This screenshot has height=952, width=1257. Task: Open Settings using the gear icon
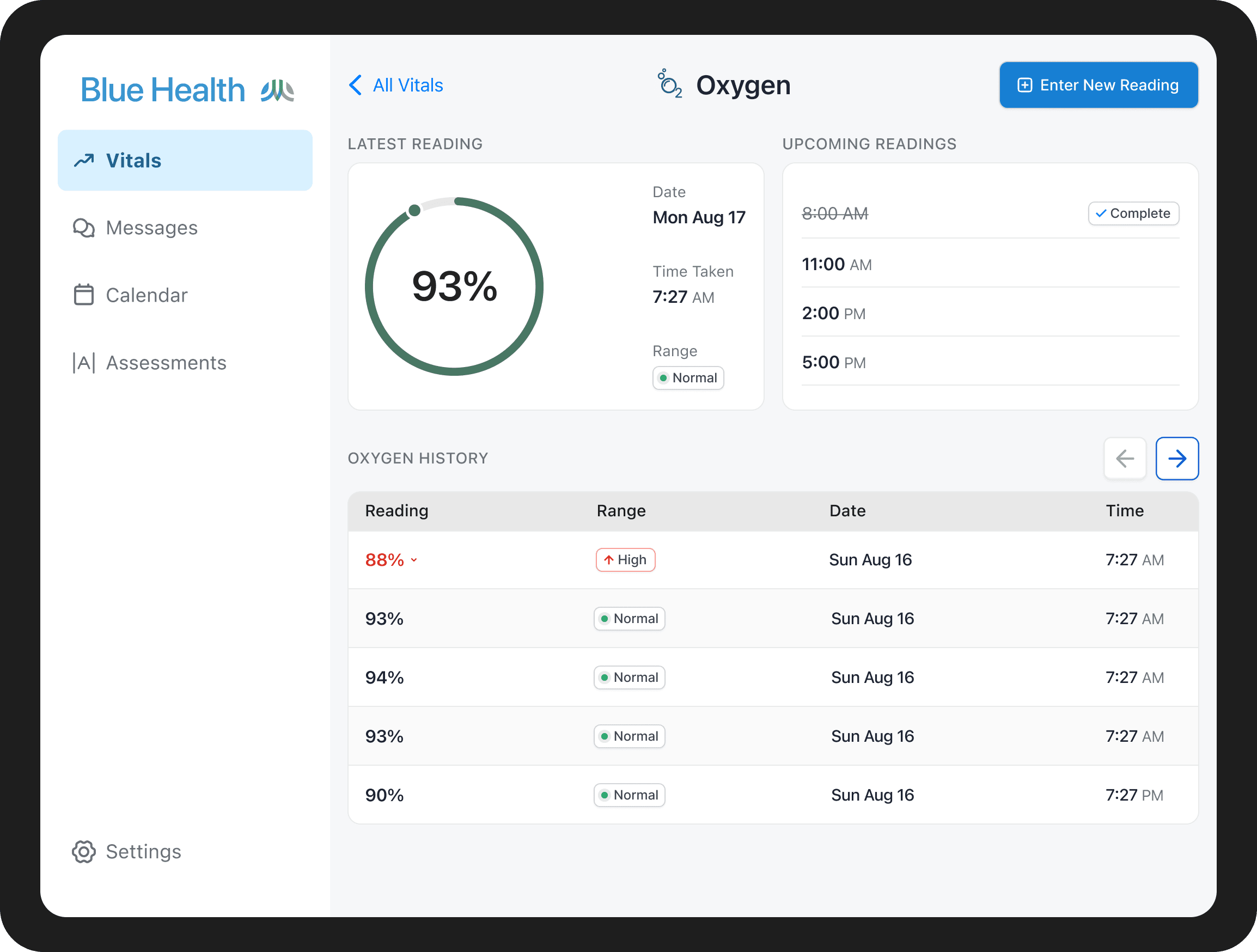(x=83, y=851)
